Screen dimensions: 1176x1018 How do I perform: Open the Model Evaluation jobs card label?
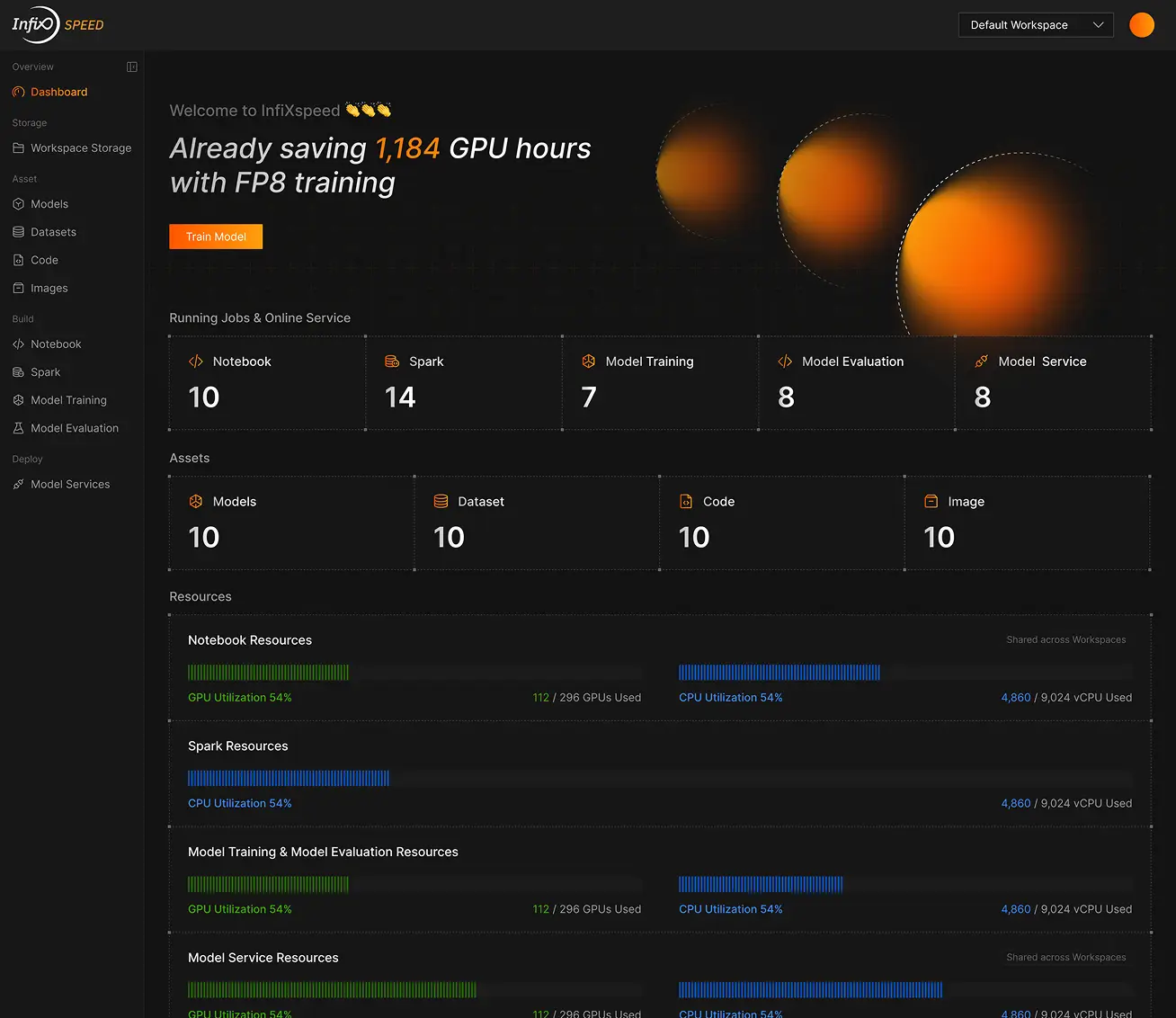pos(852,362)
